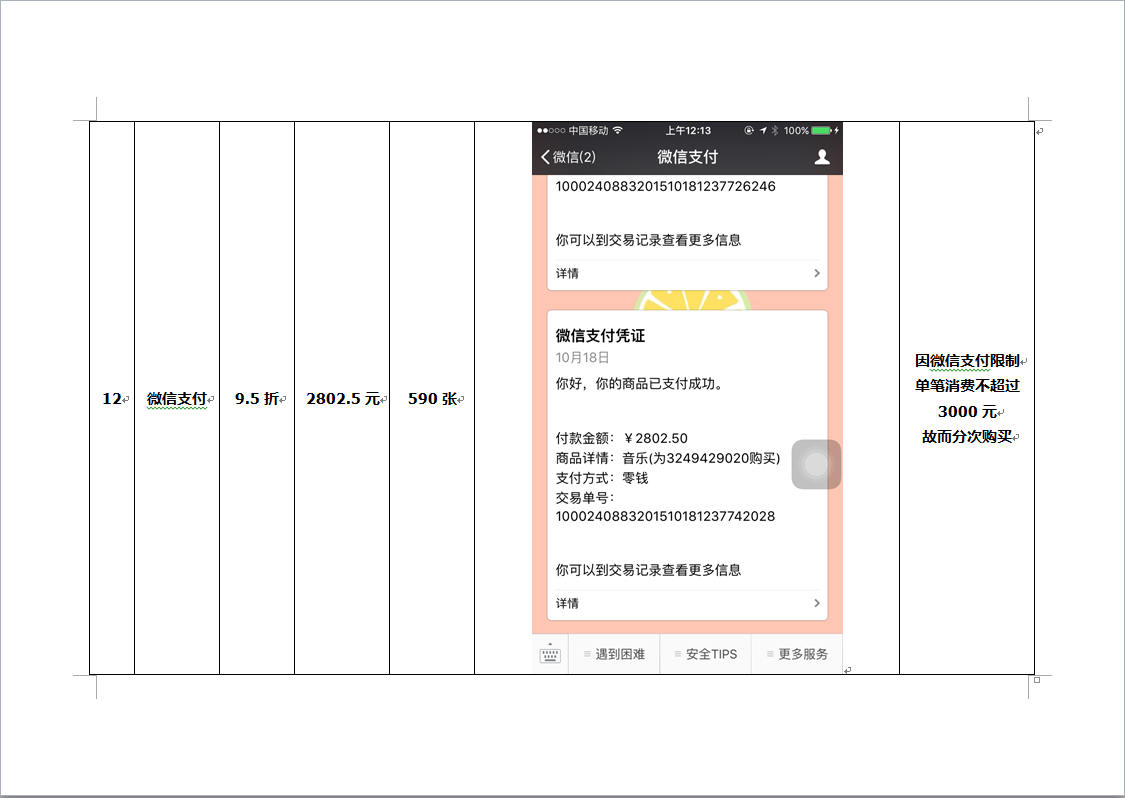Viewport: 1125px width, 798px height.
Task: Open the profile person icon in WeChat header
Action: pyautogui.click(x=822, y=156)
